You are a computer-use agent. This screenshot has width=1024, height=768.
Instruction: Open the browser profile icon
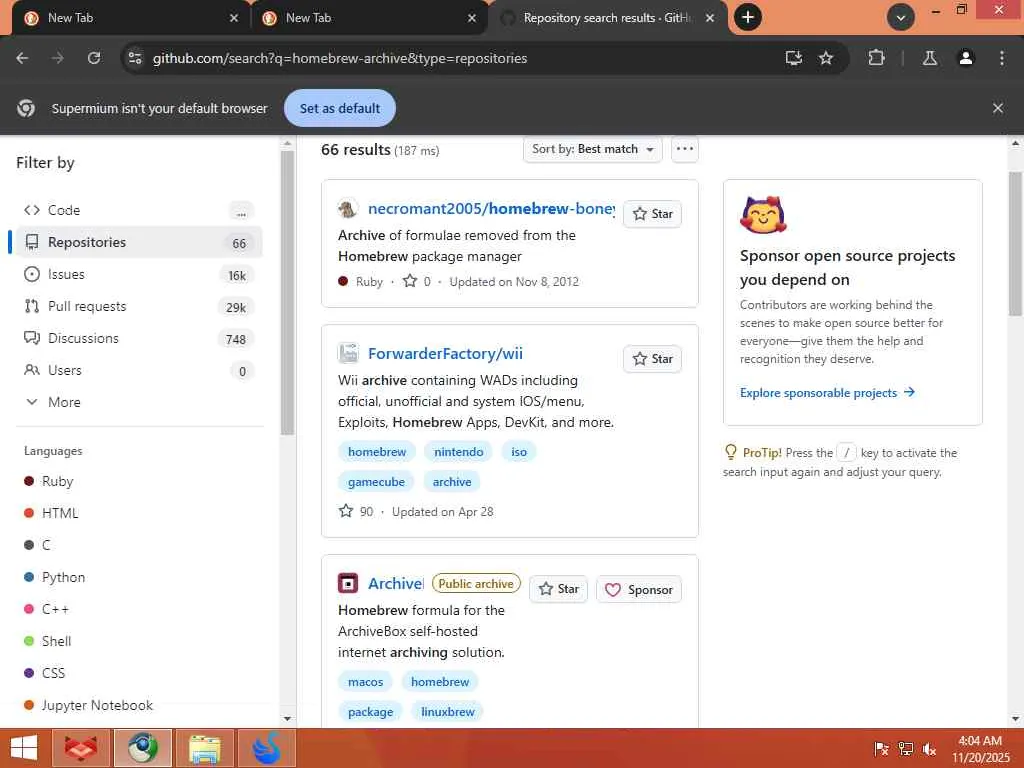[966, 58]
